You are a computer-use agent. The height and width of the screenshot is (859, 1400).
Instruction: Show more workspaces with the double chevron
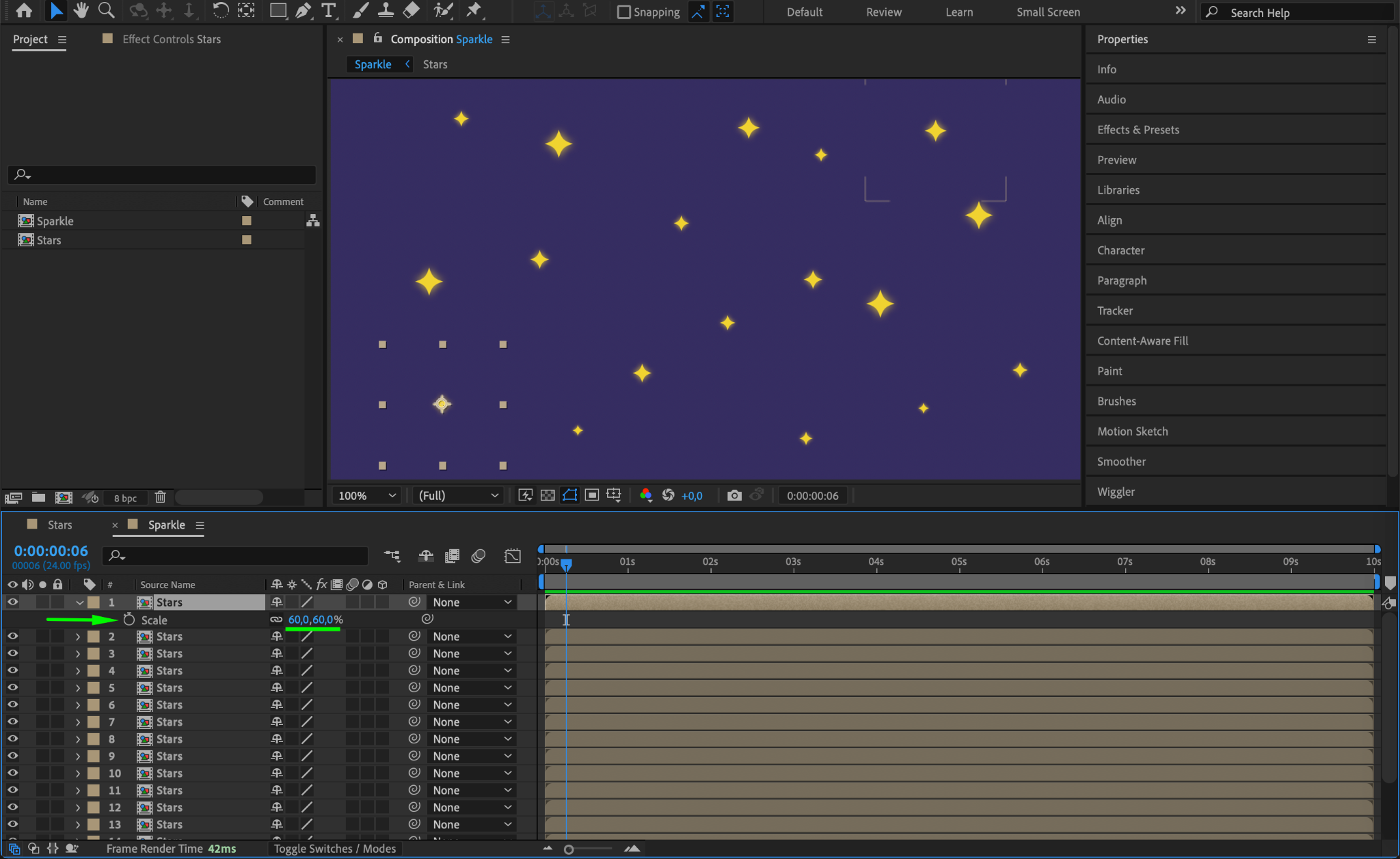[x=1181, y=11]
